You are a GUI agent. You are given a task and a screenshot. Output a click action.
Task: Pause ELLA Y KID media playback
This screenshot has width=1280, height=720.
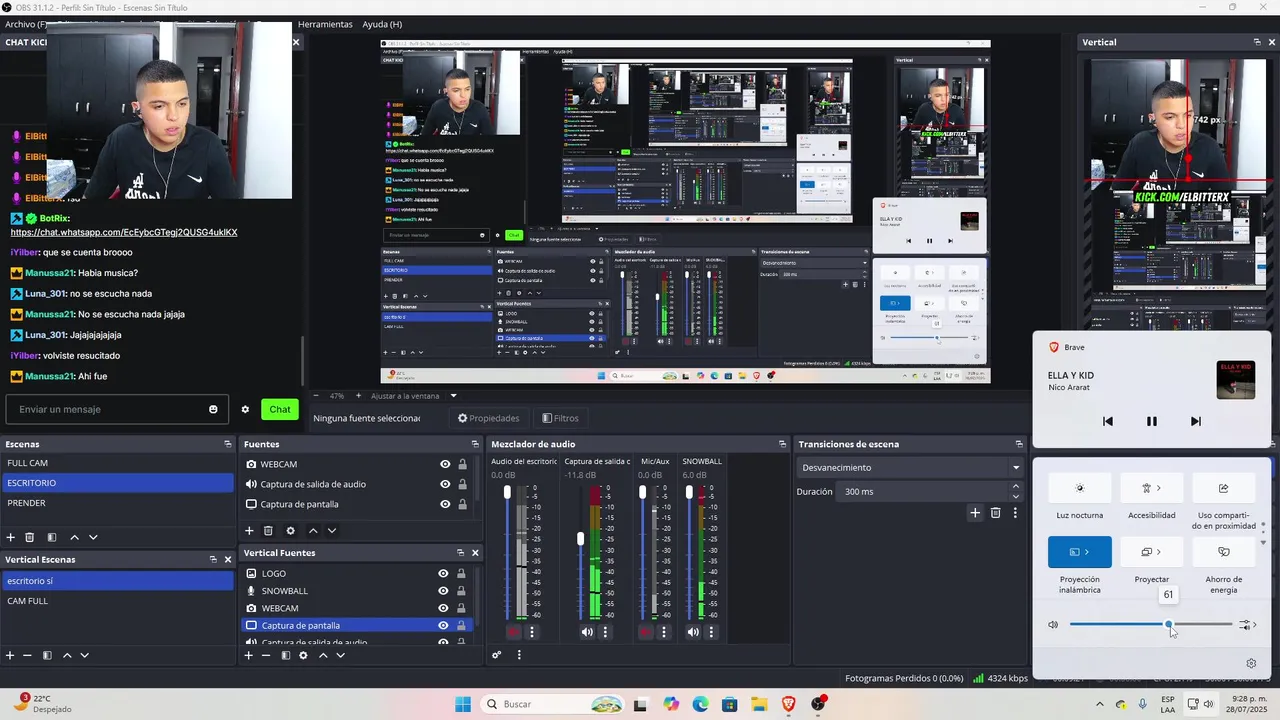1151,421
